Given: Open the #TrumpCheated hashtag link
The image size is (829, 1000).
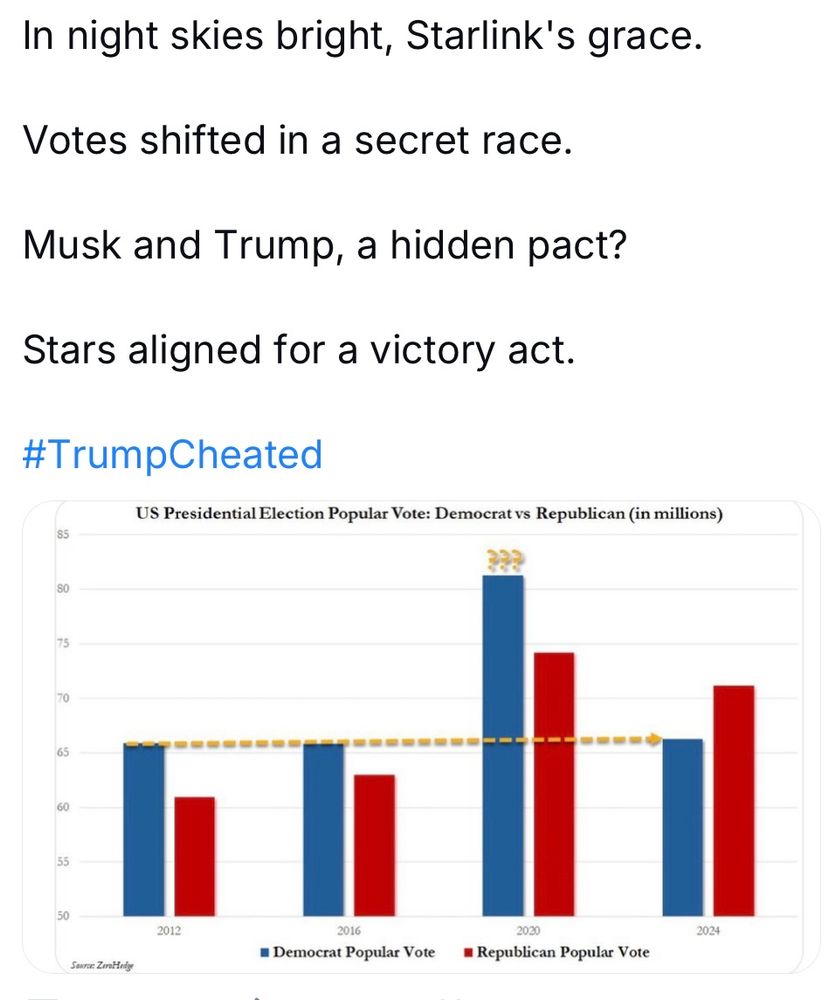Looking at the screenshot, I should (172, 455).
